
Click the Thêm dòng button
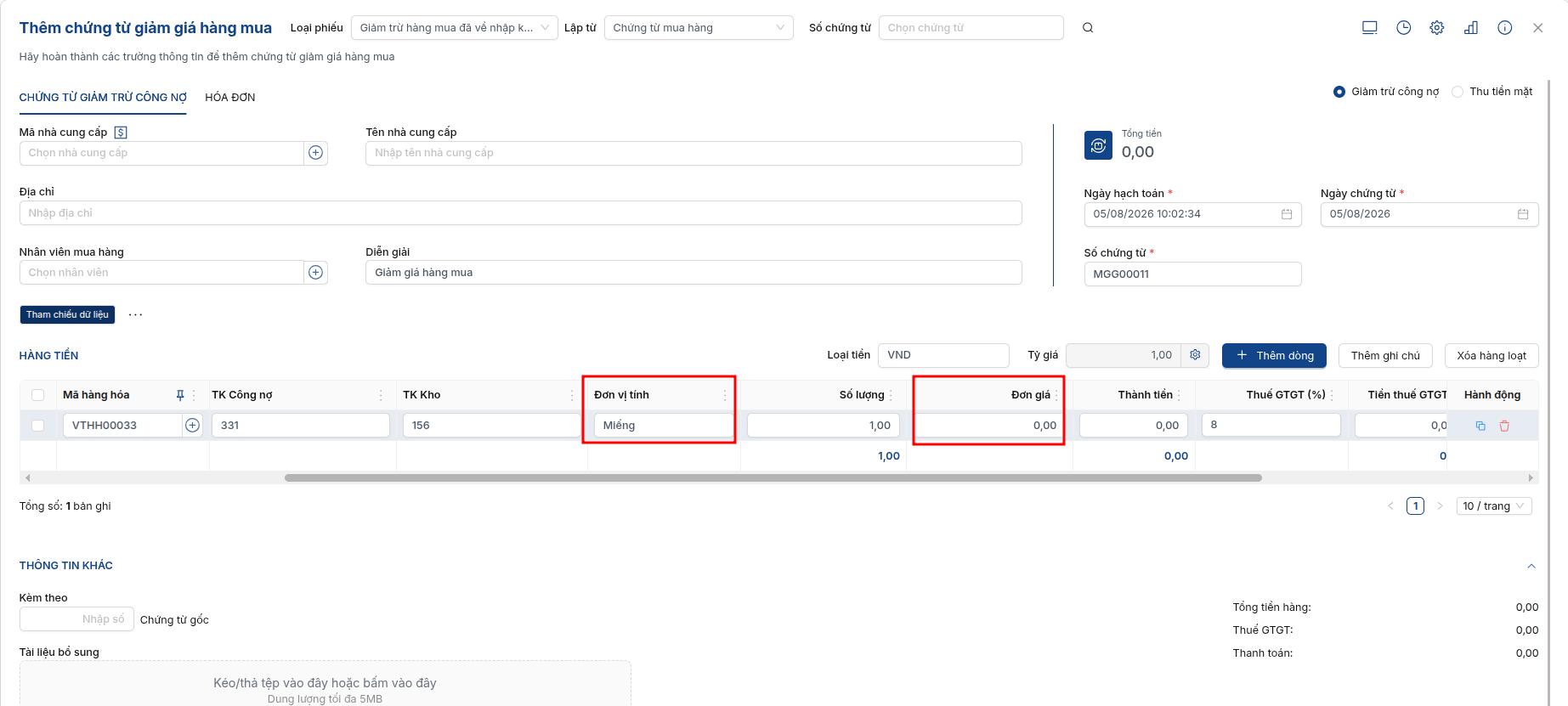1275,355
